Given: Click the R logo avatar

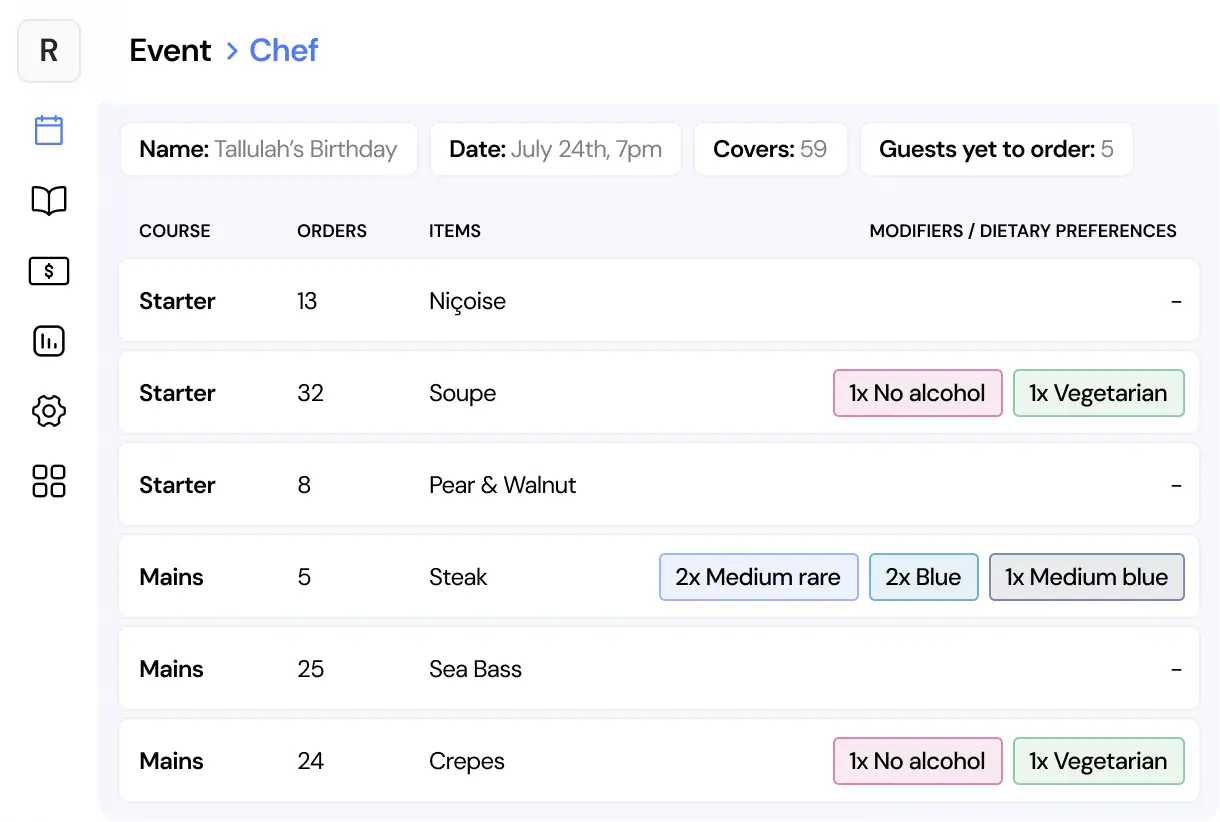Looking at the screenshot, I should tap(49, 51).
